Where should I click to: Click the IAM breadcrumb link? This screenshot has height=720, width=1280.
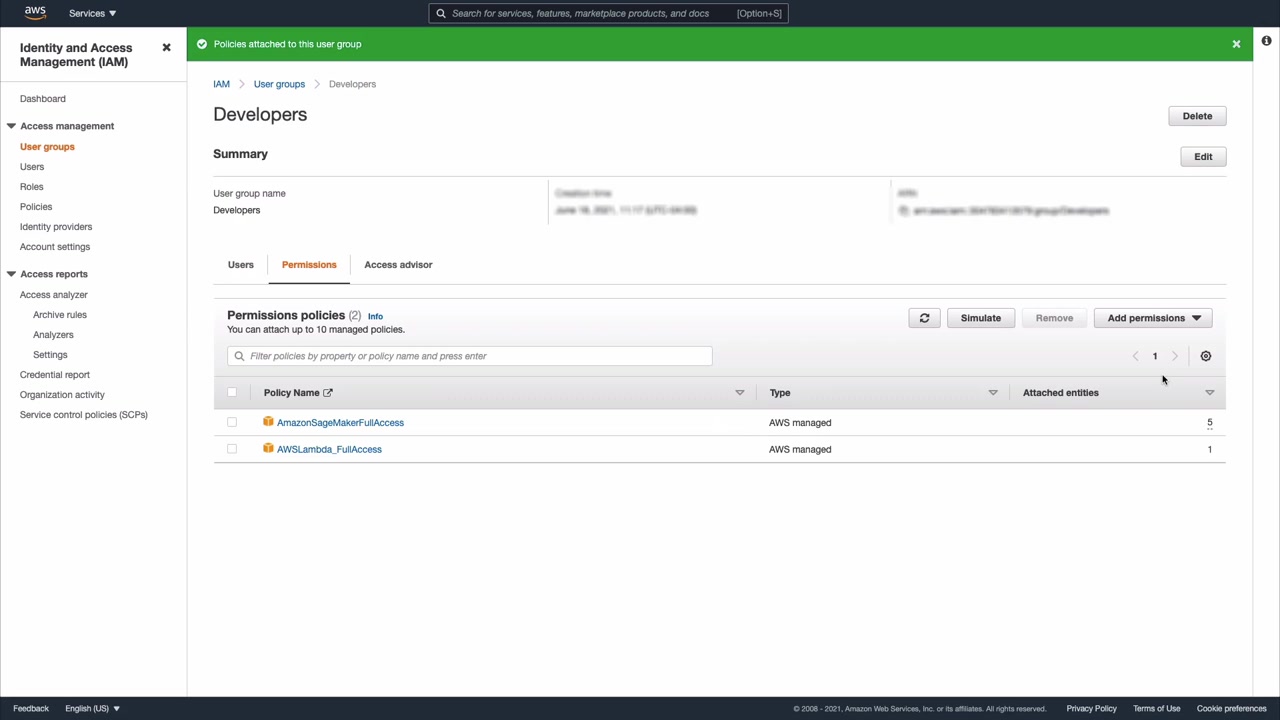tap(221, 84)
